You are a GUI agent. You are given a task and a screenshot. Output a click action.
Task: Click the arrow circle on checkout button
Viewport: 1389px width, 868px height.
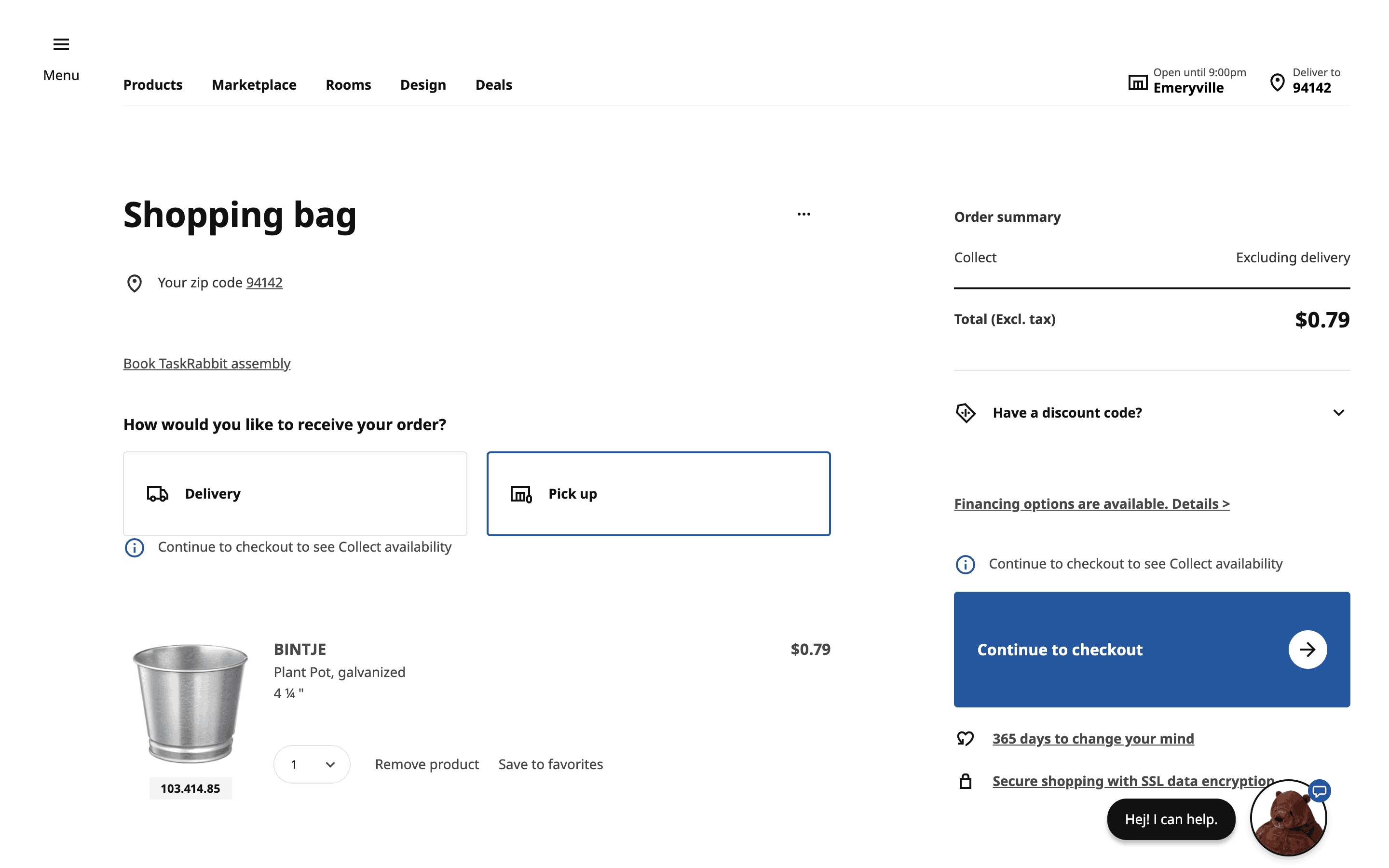pos(1307,650)
